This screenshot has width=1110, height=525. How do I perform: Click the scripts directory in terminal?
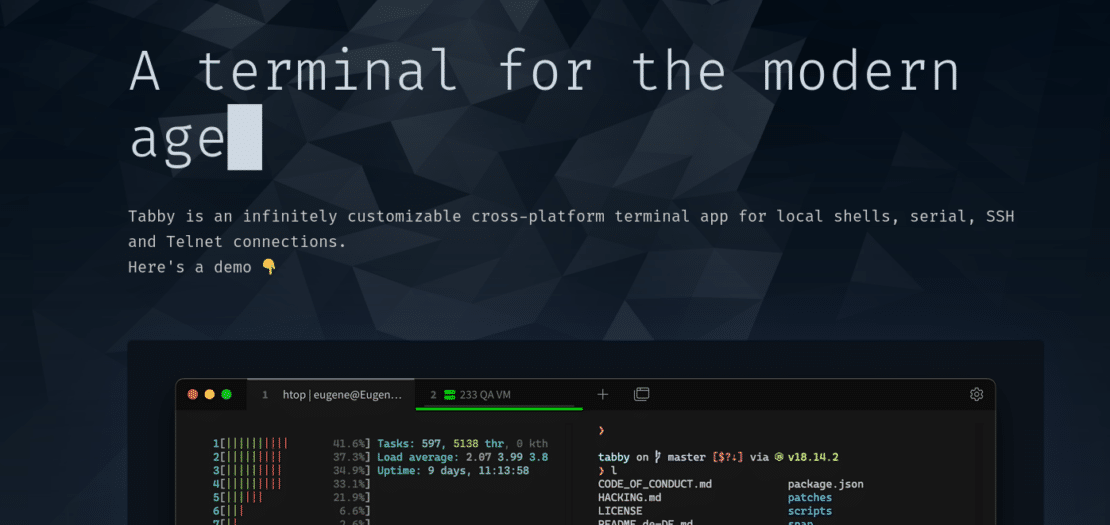point(809,511)
